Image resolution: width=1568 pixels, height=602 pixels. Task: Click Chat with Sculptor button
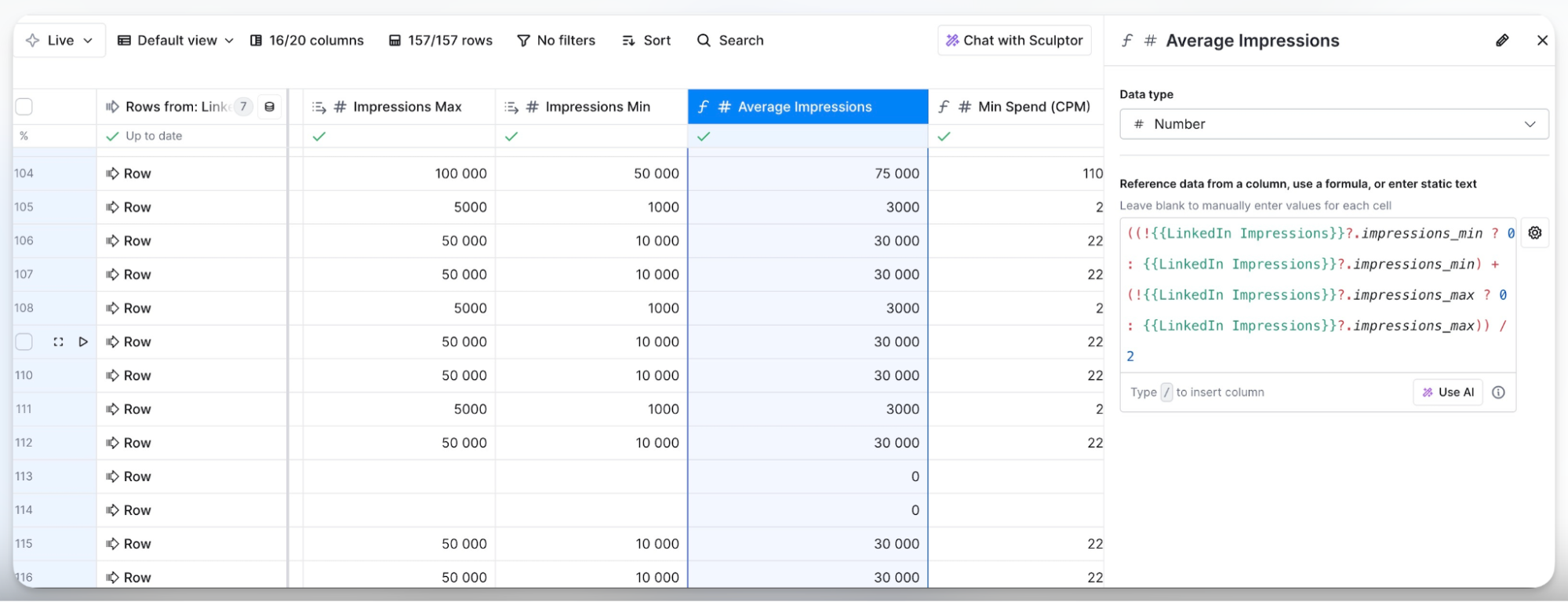tap(1013, 40)
